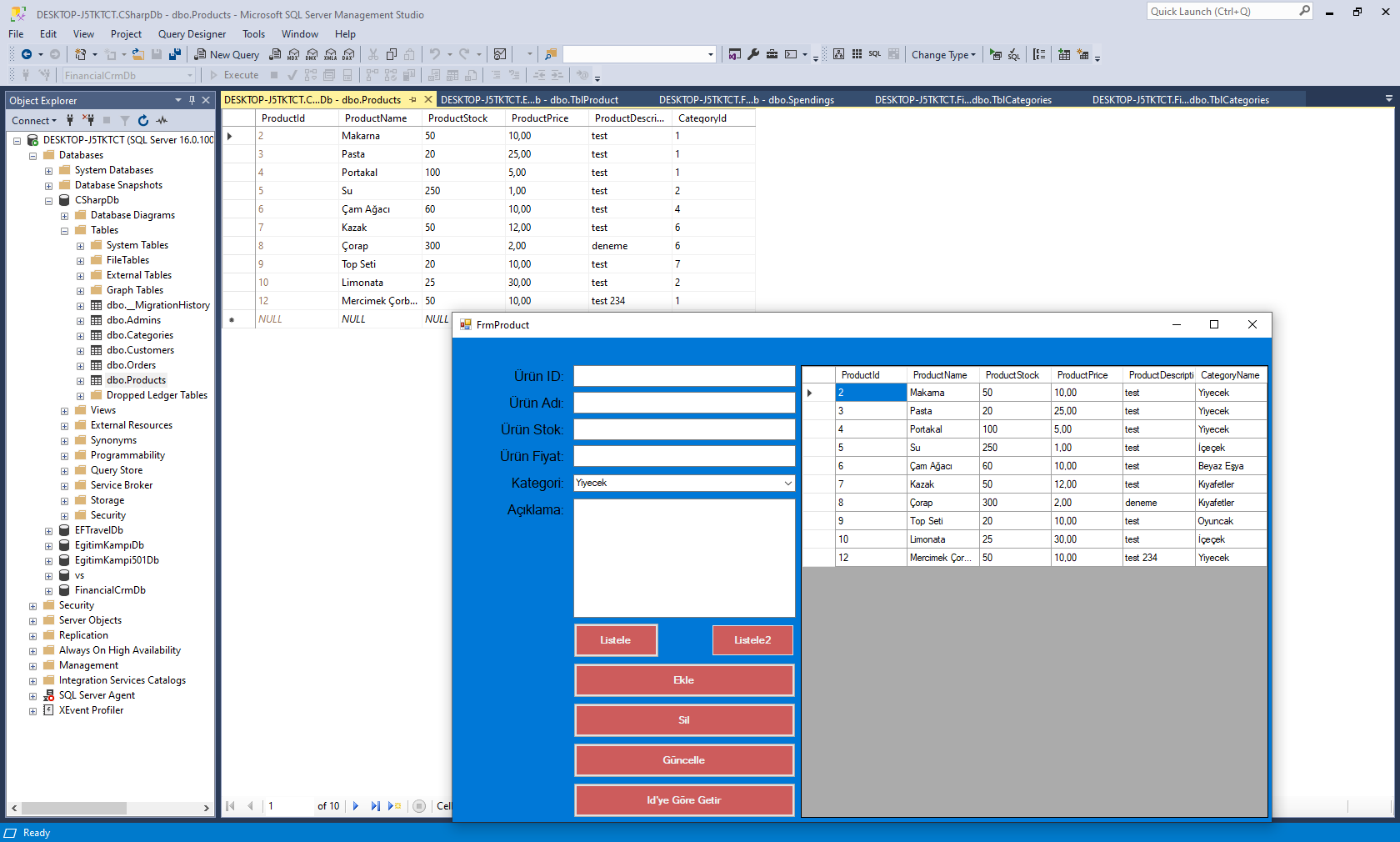The width and height of the screenshot is (1400, 842).
Task: Click the Database Engine Query icon
Action: click(x=275, y=54)
